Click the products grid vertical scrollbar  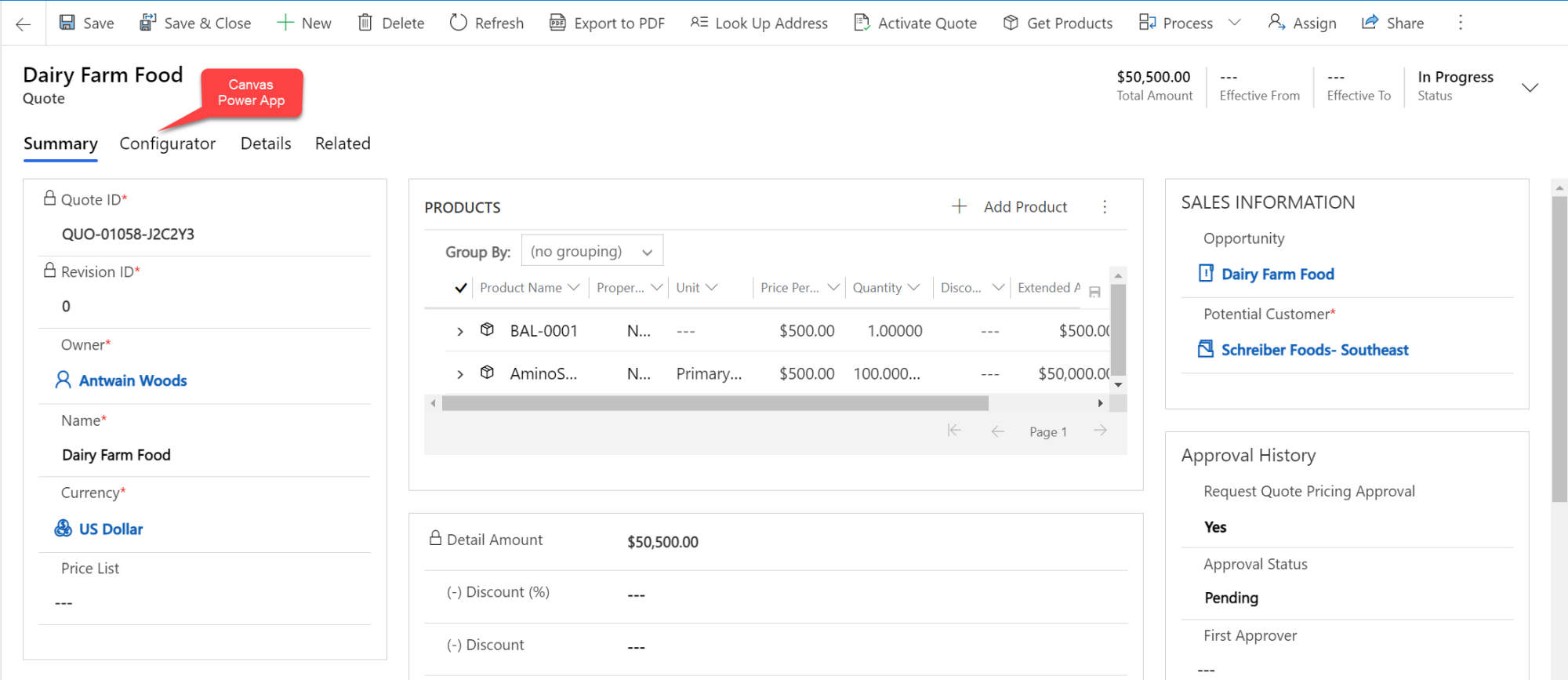pos(1119,329)
